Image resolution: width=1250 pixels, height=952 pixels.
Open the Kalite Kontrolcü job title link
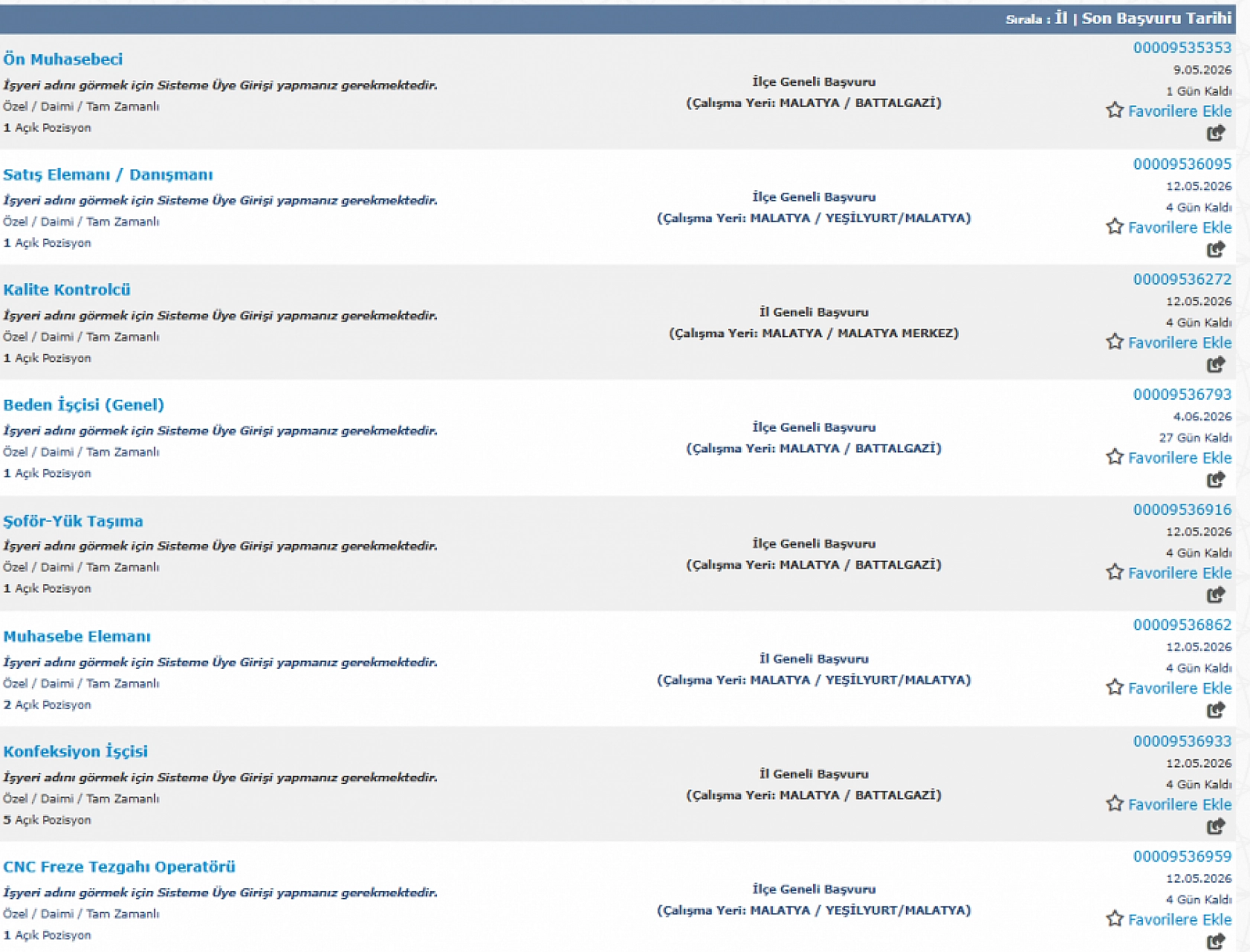67,289
